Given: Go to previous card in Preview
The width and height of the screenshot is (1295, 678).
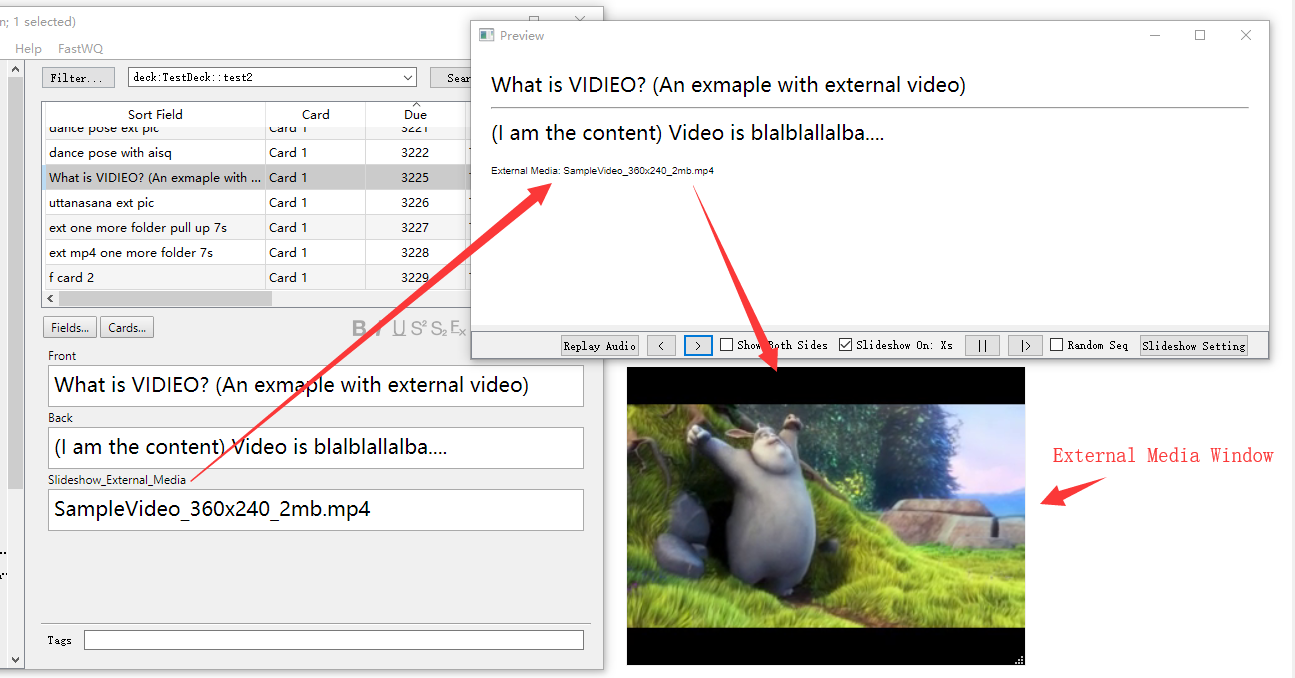Looking at the screenshot, I should 661,346.
